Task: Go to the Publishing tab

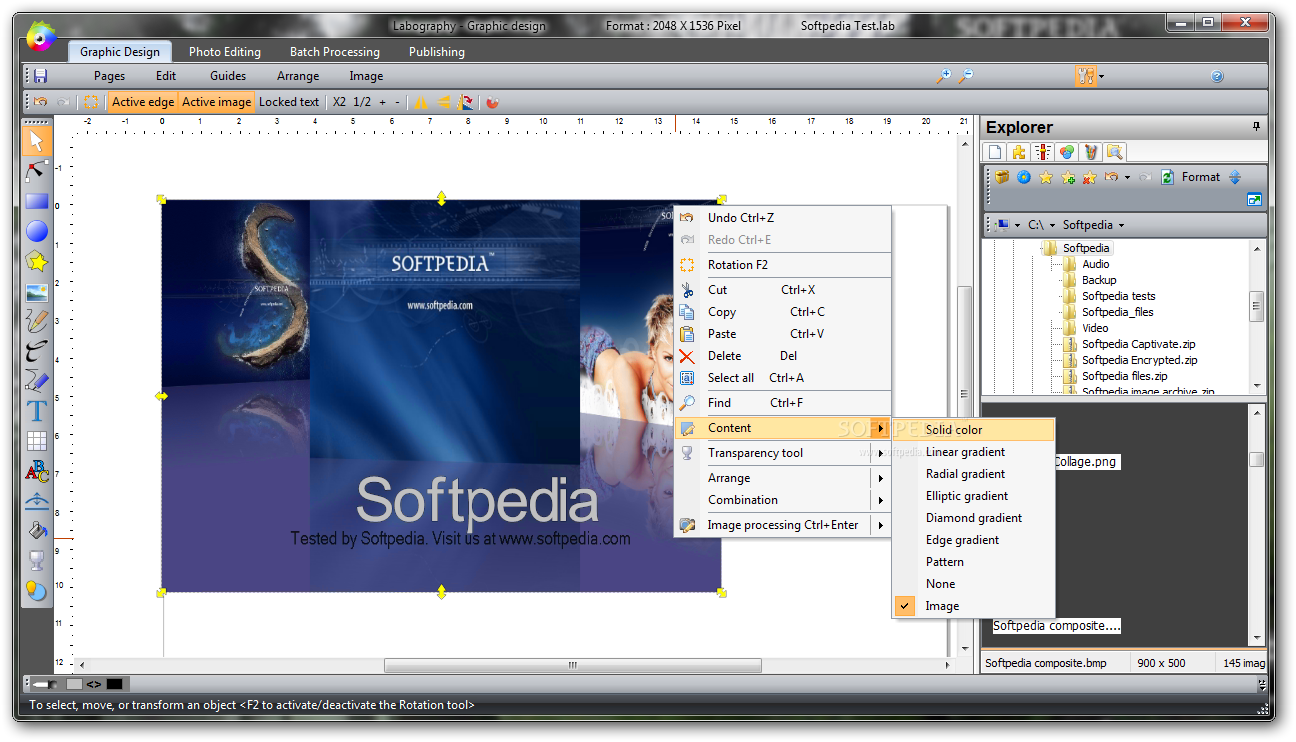Action: coord(437,52)
